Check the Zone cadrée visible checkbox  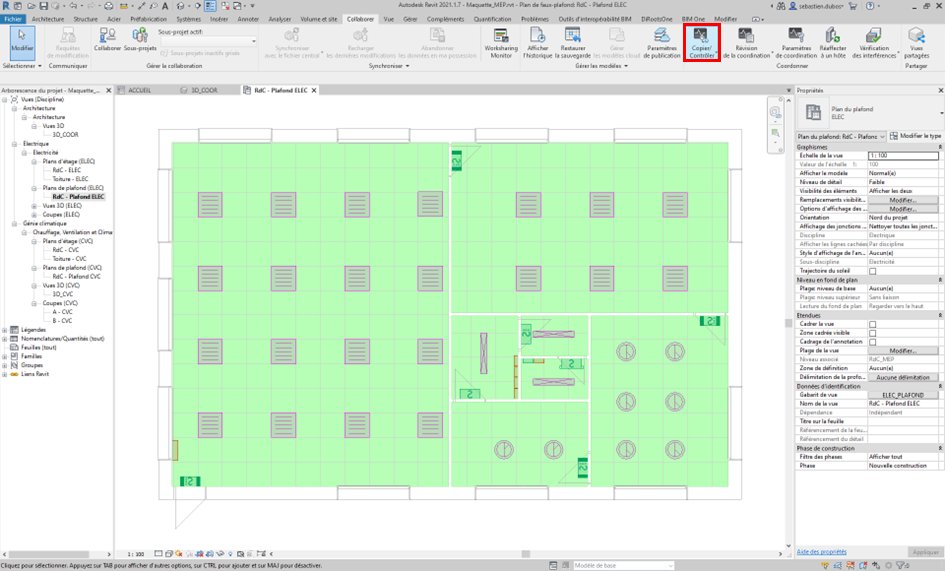872,333
